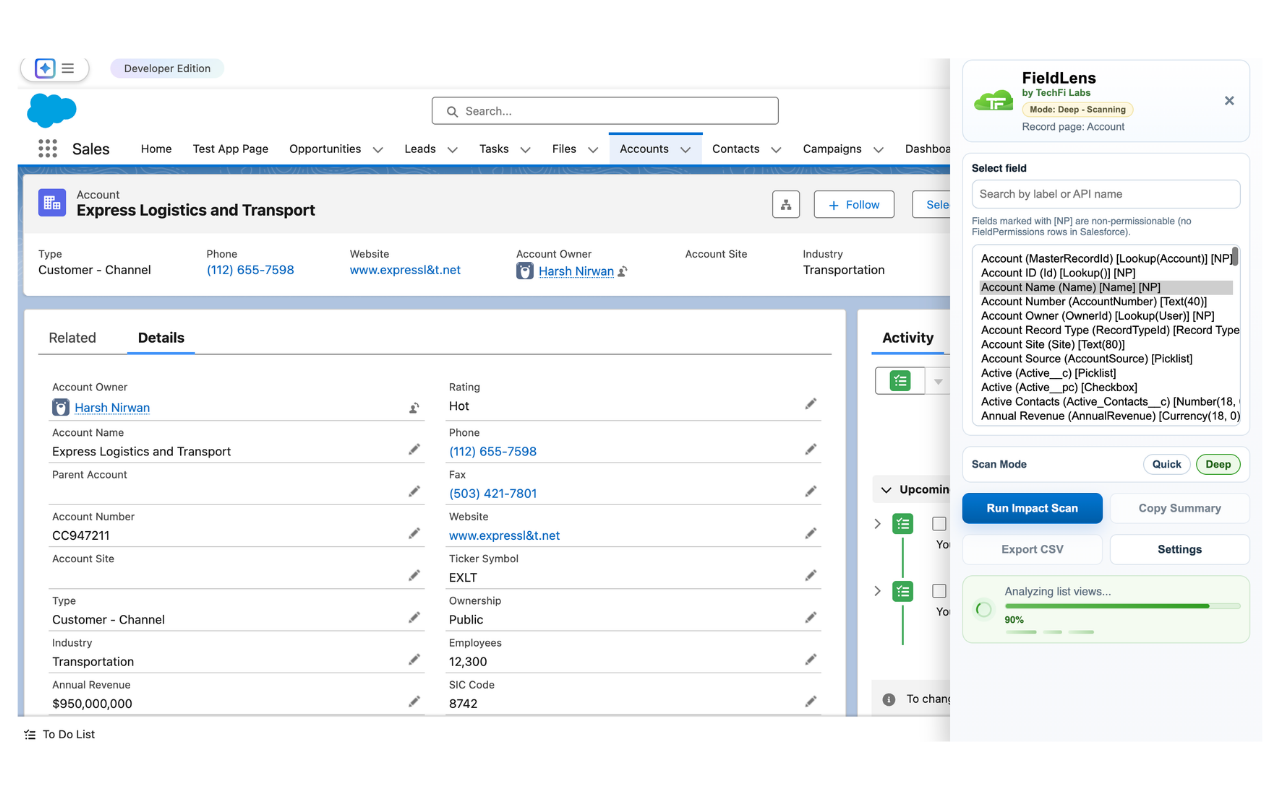
Task: Expand the second upcoming task row
Action: (878, 591)
